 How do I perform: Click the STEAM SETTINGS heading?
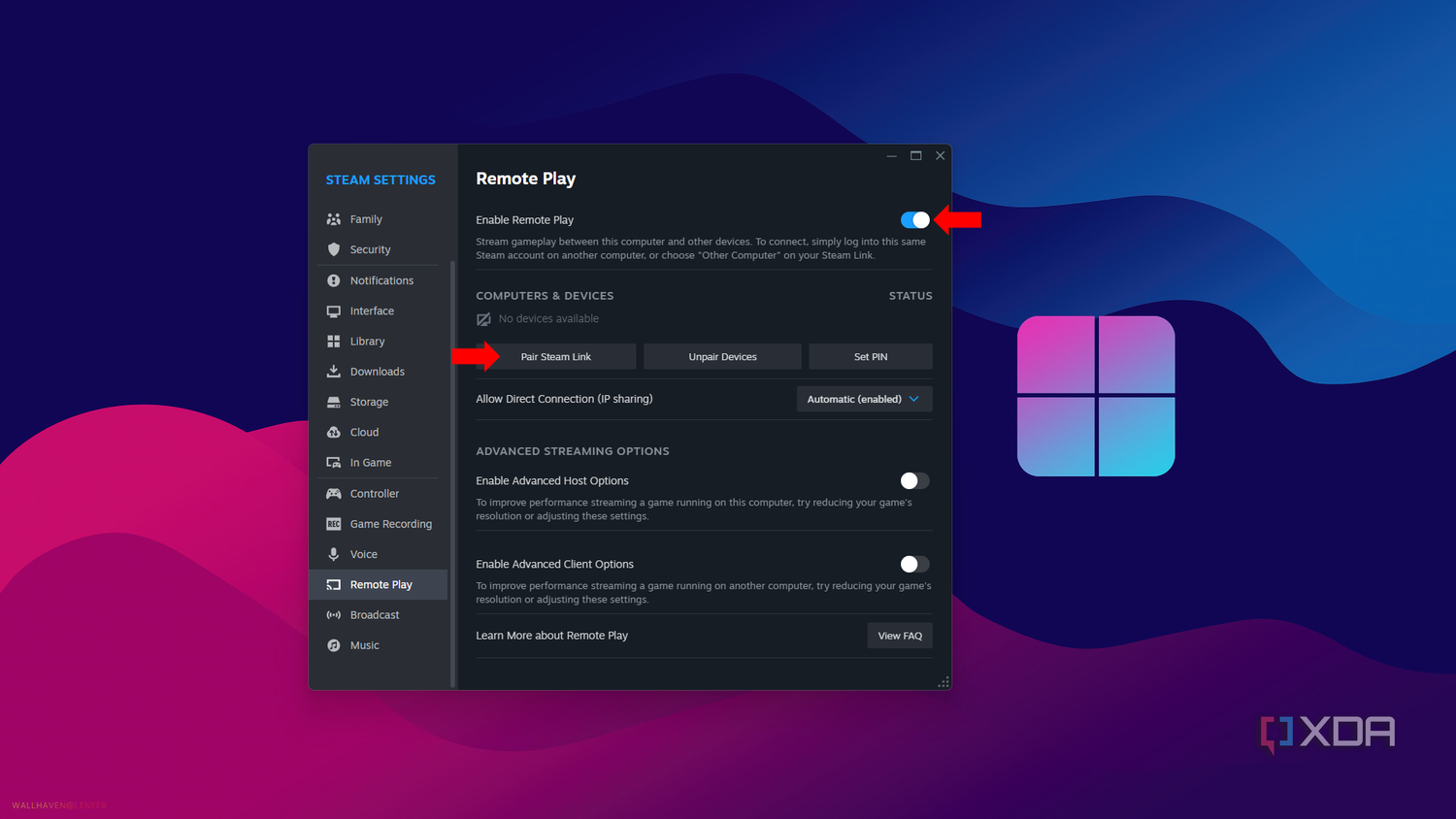tap(381, 180)
